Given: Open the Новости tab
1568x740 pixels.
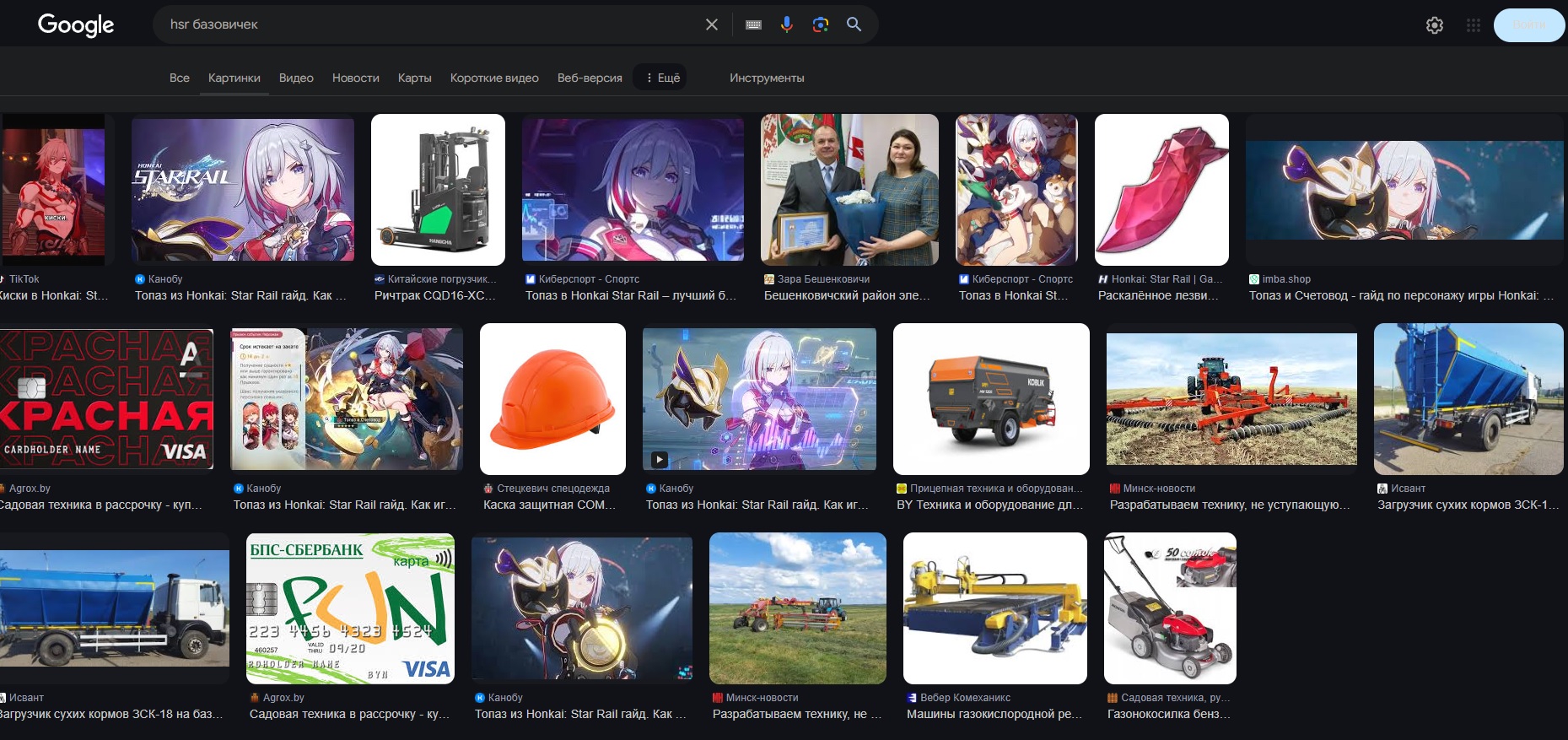Looking at the screenshot, I should coord(356,78).
